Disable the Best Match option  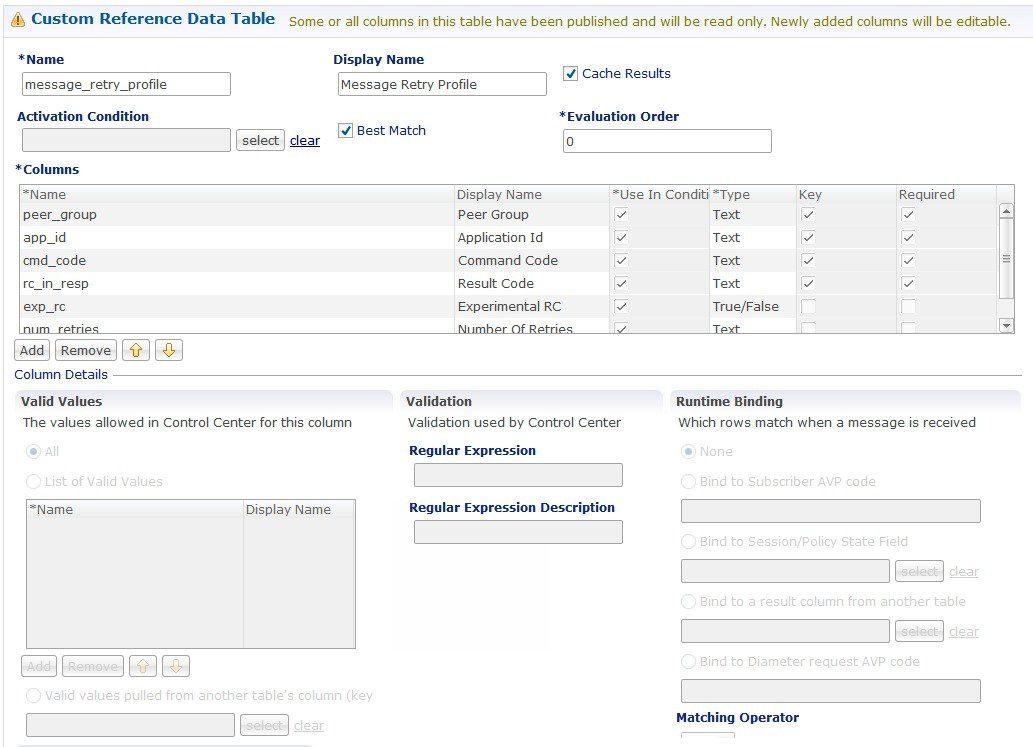[345, 130]
